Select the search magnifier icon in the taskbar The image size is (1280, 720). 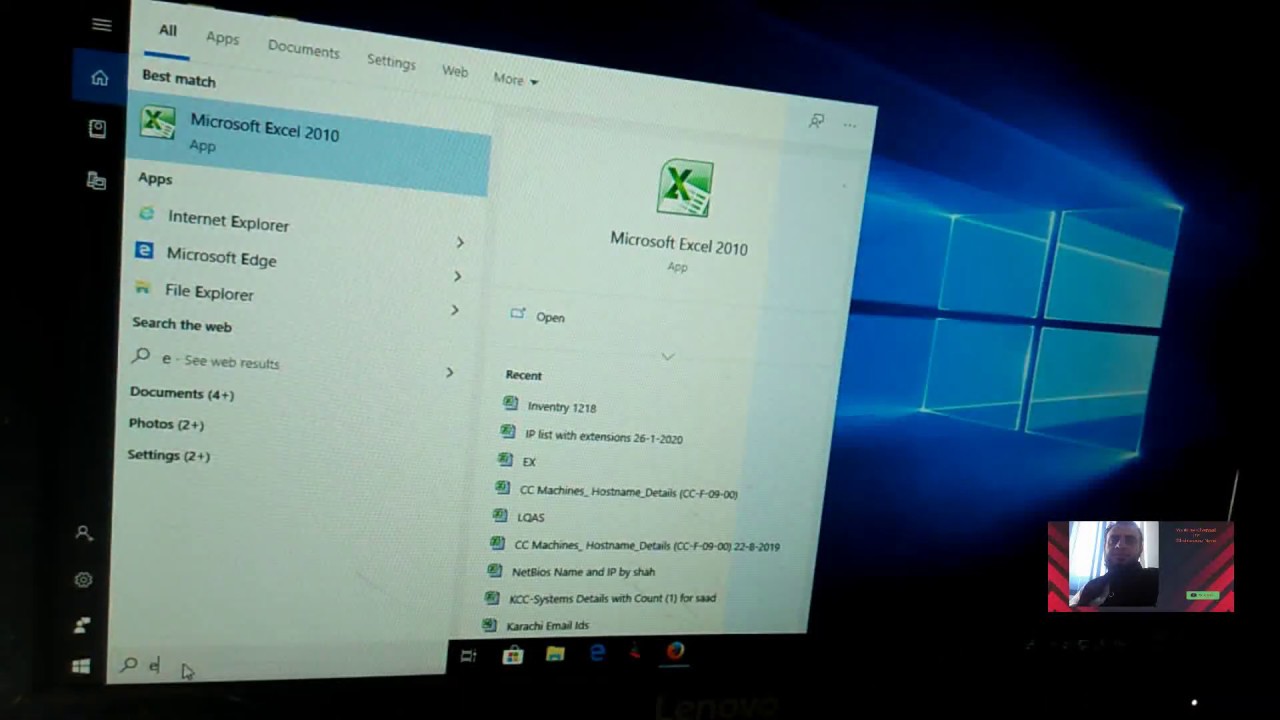(129, 664)
